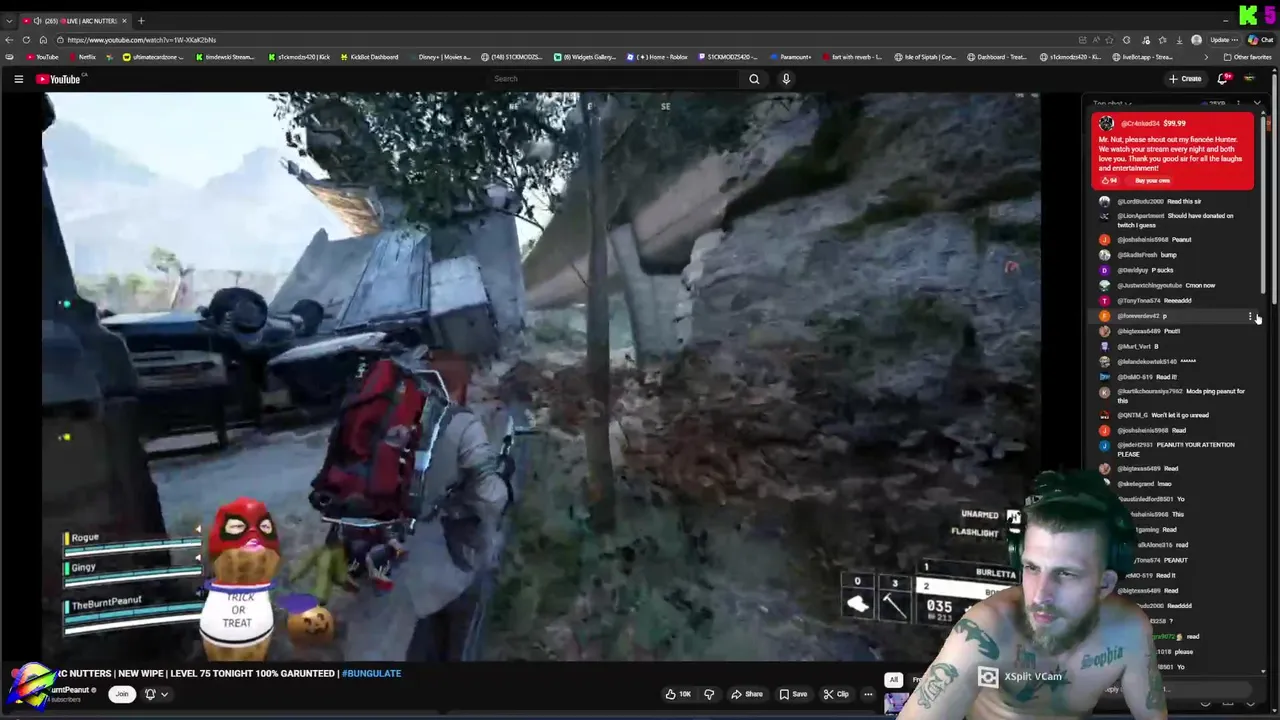The image size is (1280, 720).
Task: Click the Clip scissors button
Action: click(836, 694)
